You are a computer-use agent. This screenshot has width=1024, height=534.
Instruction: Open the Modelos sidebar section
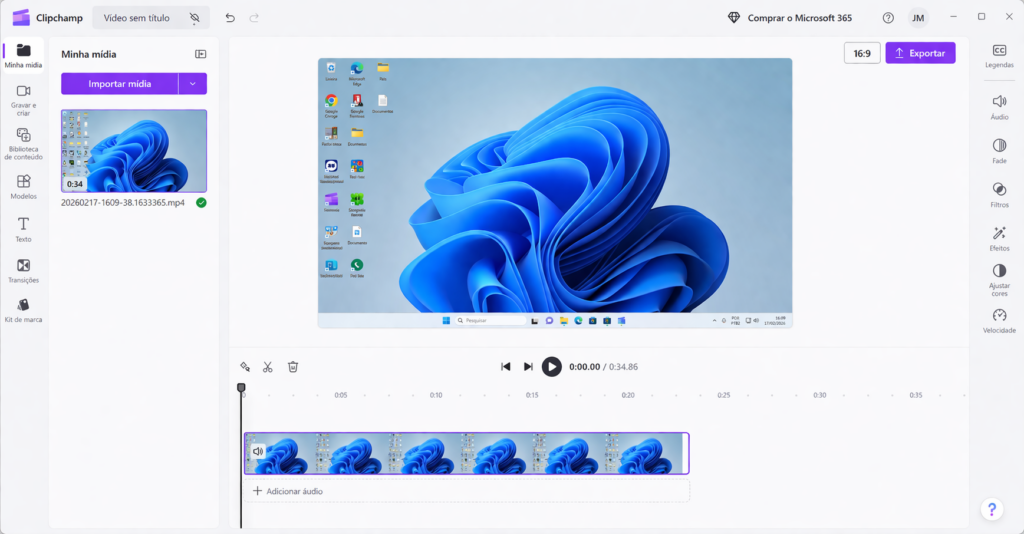(24, 186)
